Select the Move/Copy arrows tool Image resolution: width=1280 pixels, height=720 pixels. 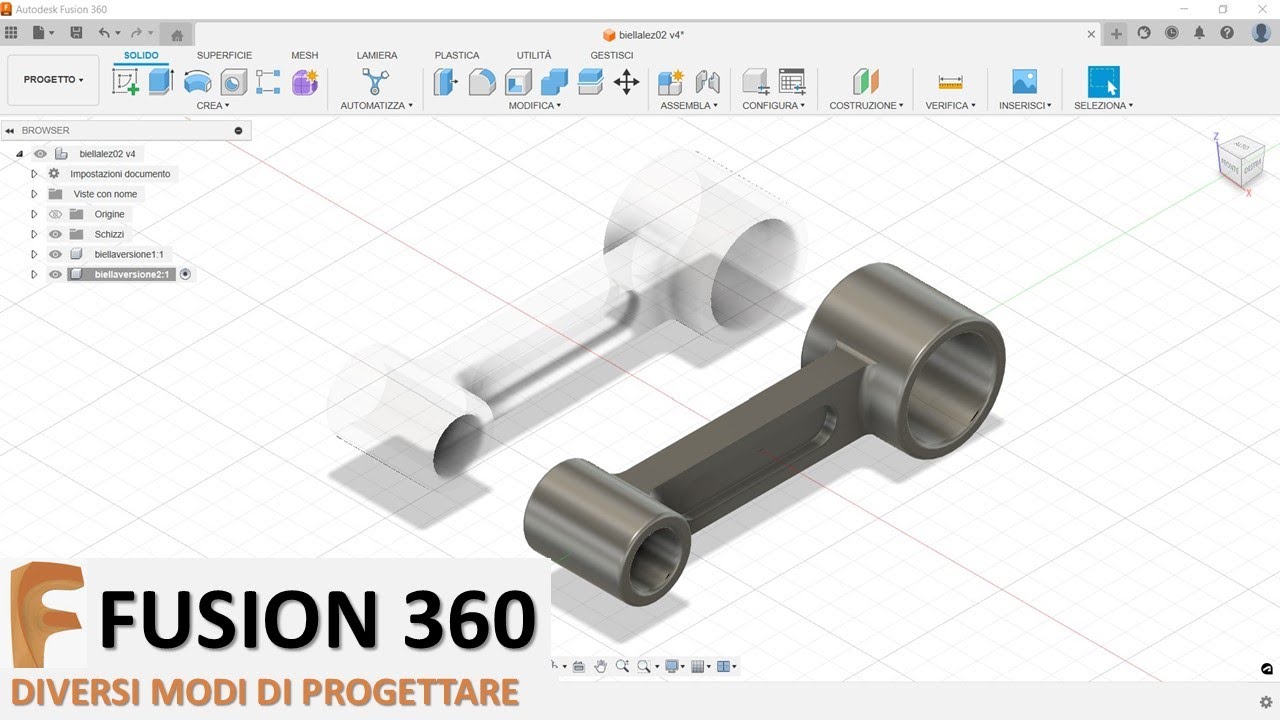pos(626,82)
